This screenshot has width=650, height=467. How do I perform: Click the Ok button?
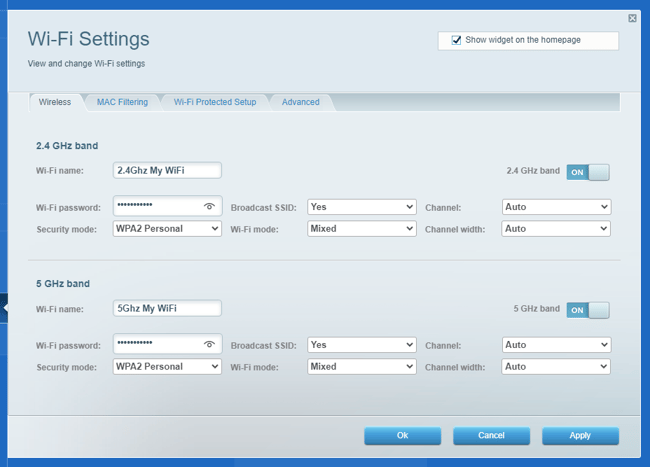pyautogui.click(x=403, y=436)
